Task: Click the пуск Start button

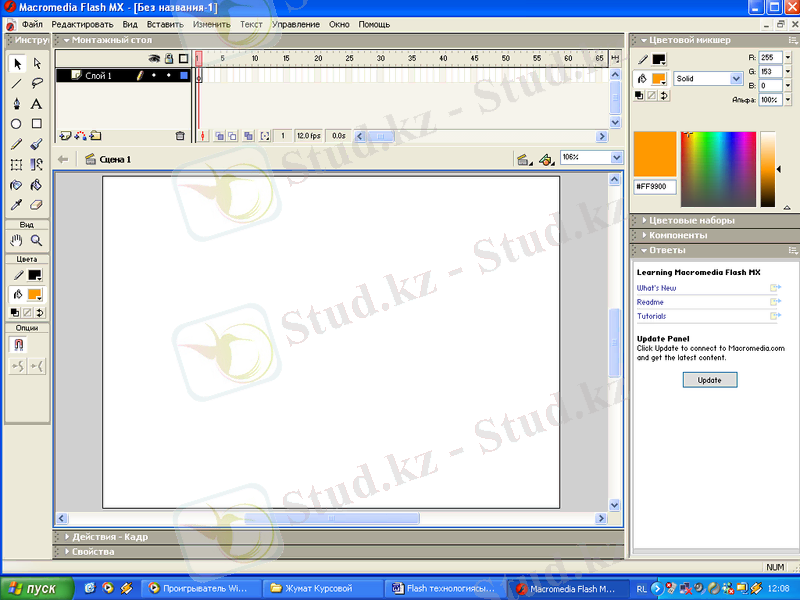Action: 37,588
